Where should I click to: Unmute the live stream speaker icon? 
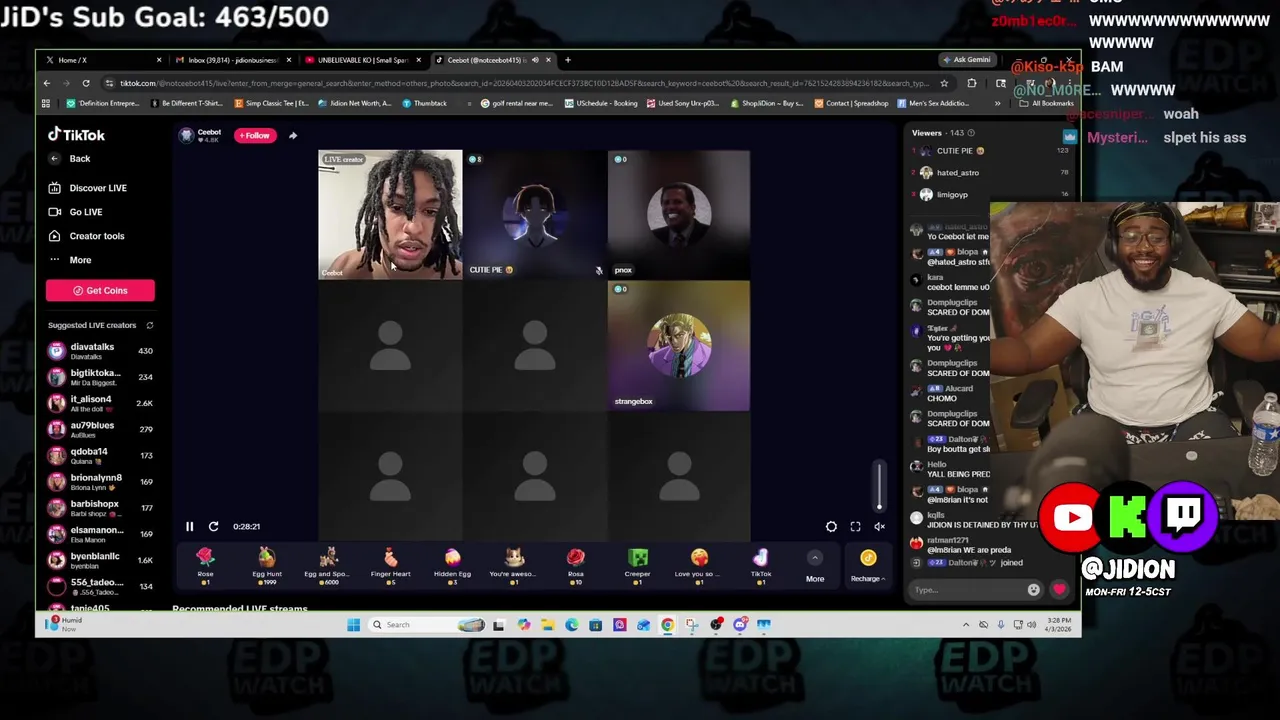pos(879,526)
